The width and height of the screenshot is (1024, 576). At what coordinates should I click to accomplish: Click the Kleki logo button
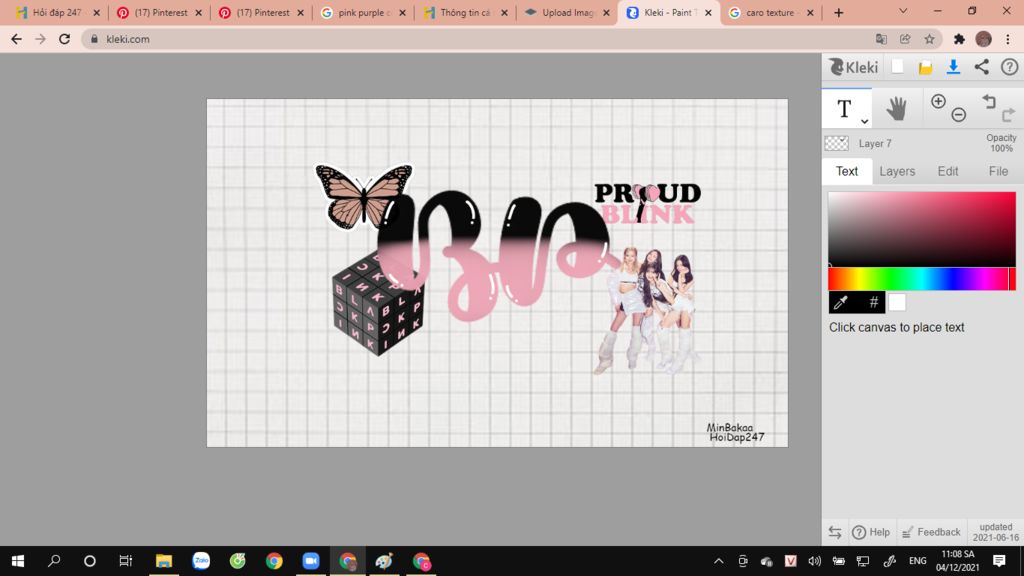coord(854,67)
